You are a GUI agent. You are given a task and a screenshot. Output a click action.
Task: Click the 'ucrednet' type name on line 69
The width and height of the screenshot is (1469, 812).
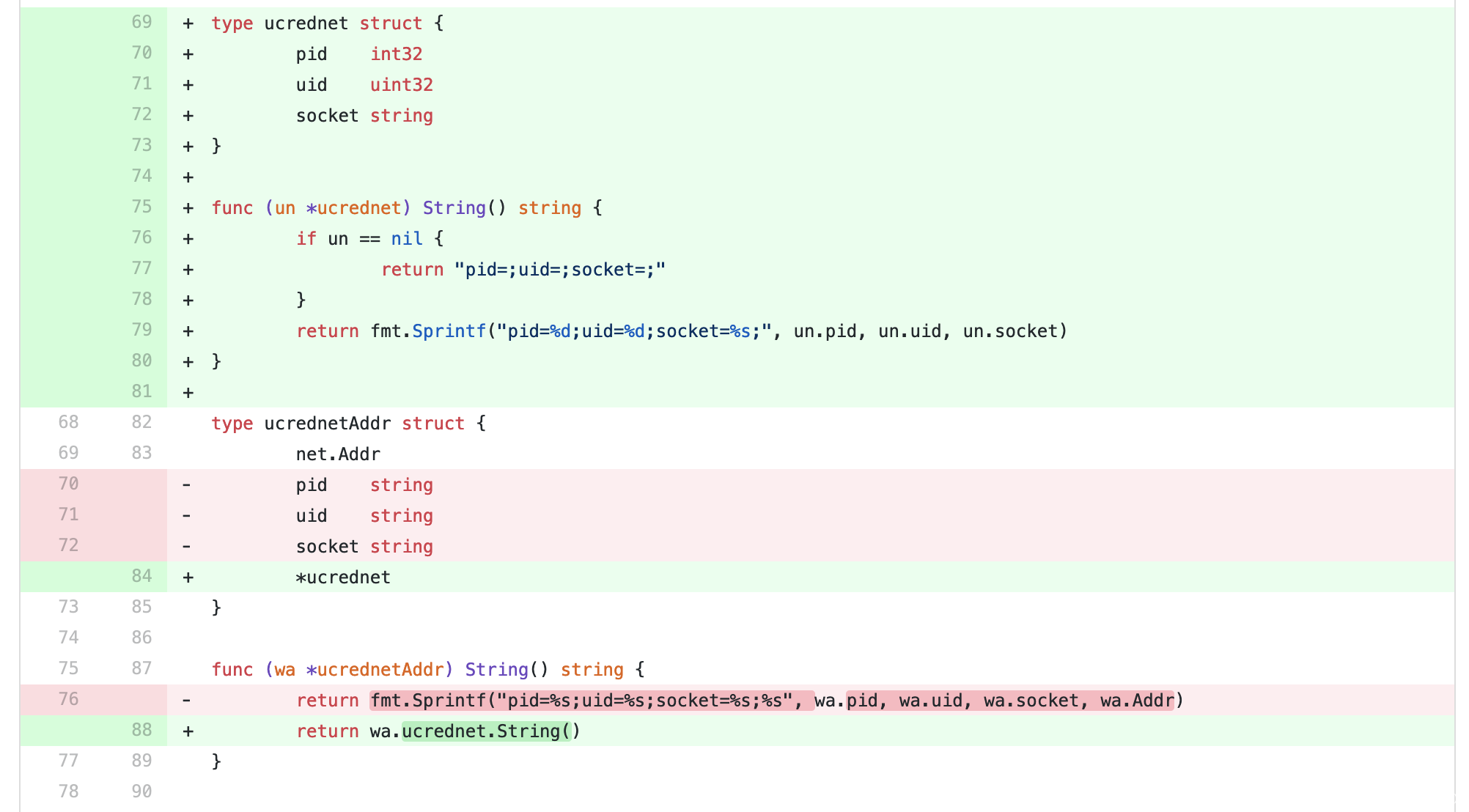tap(306, 23)
